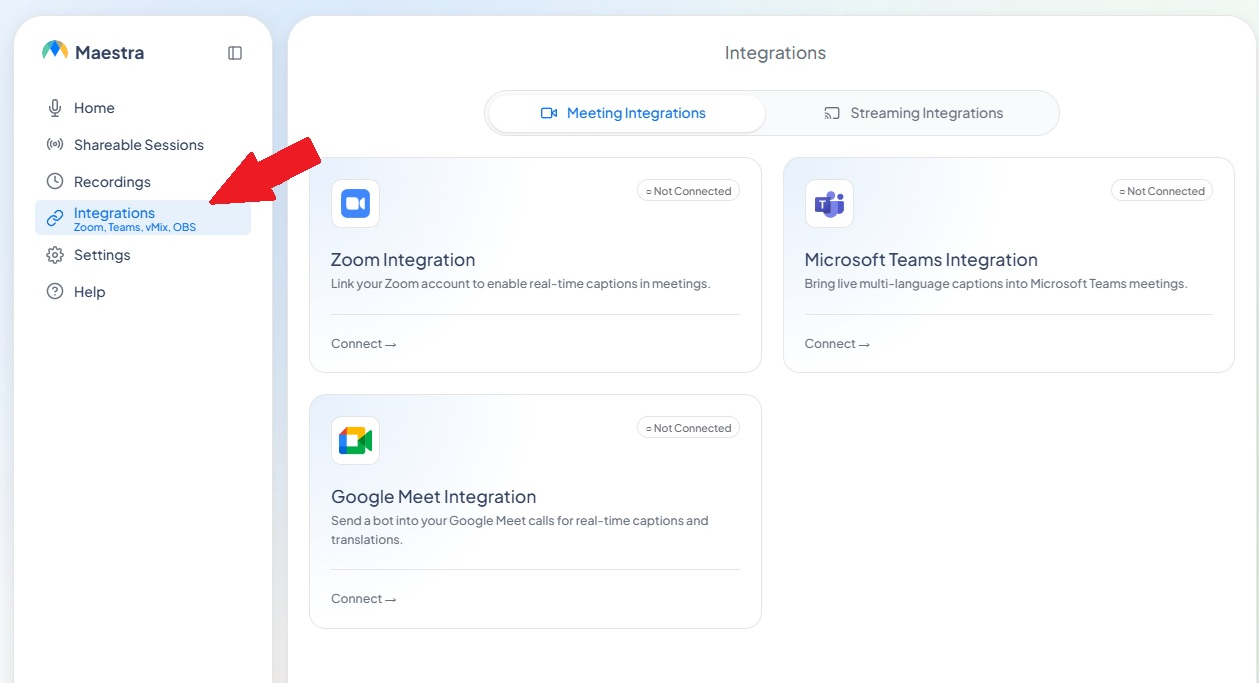Select the Meeting Integrations tab
This screenshot has width=1259, height=683.
point(627,113)
